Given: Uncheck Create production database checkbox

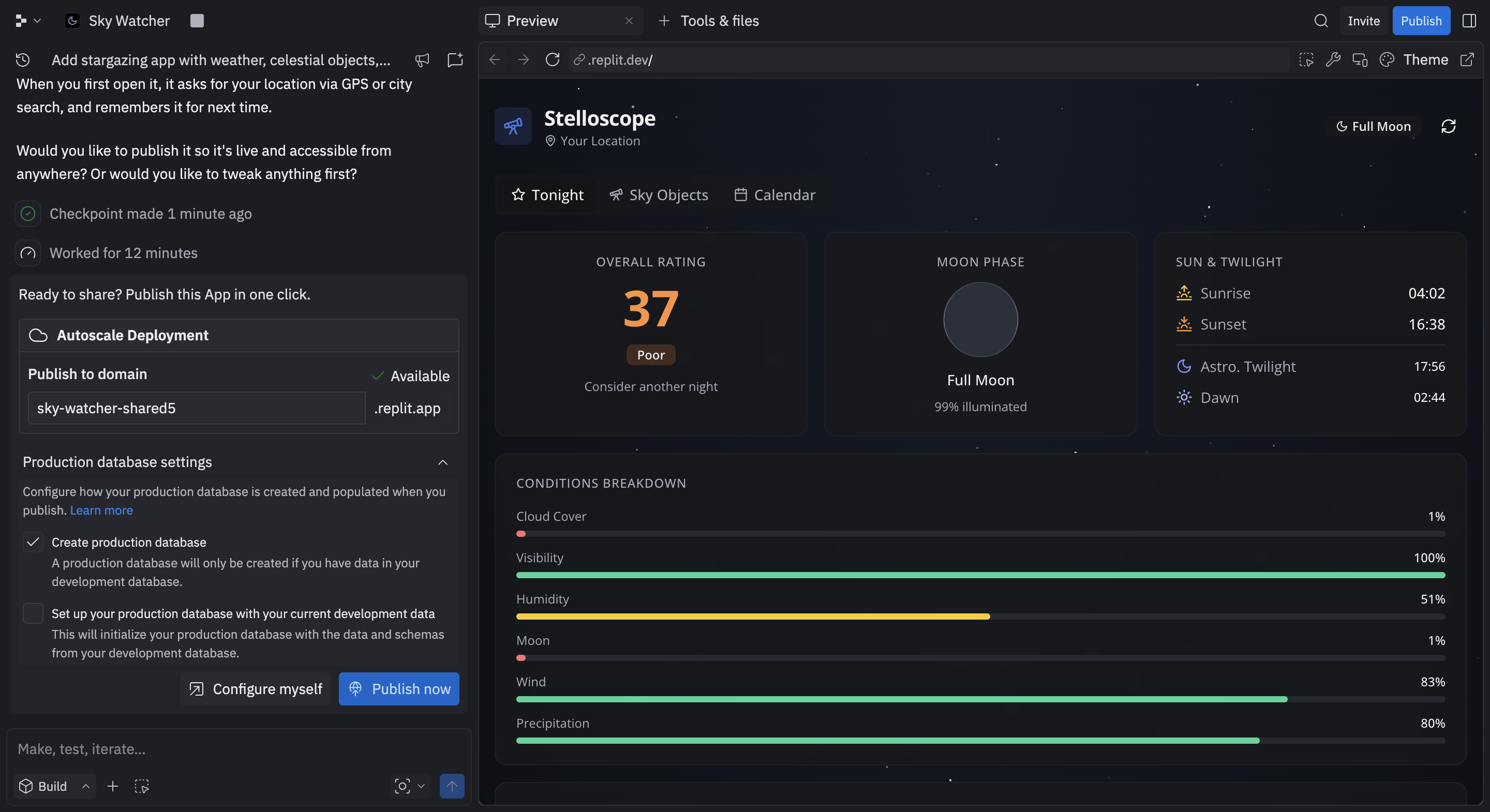Looking at the screenshot, I should click(x=33, y=542).
